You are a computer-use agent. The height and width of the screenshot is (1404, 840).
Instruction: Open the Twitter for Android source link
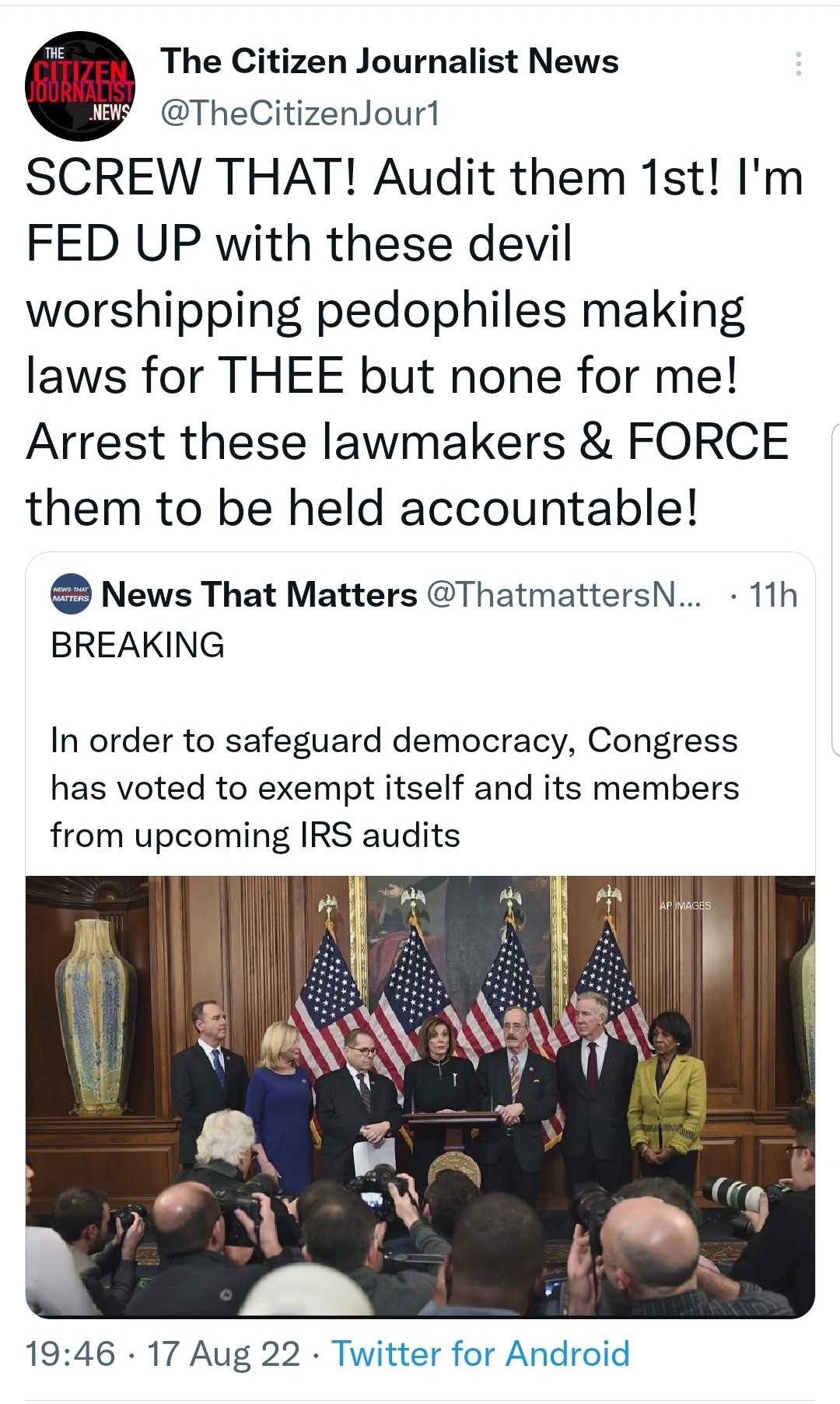click(480, 1353)
